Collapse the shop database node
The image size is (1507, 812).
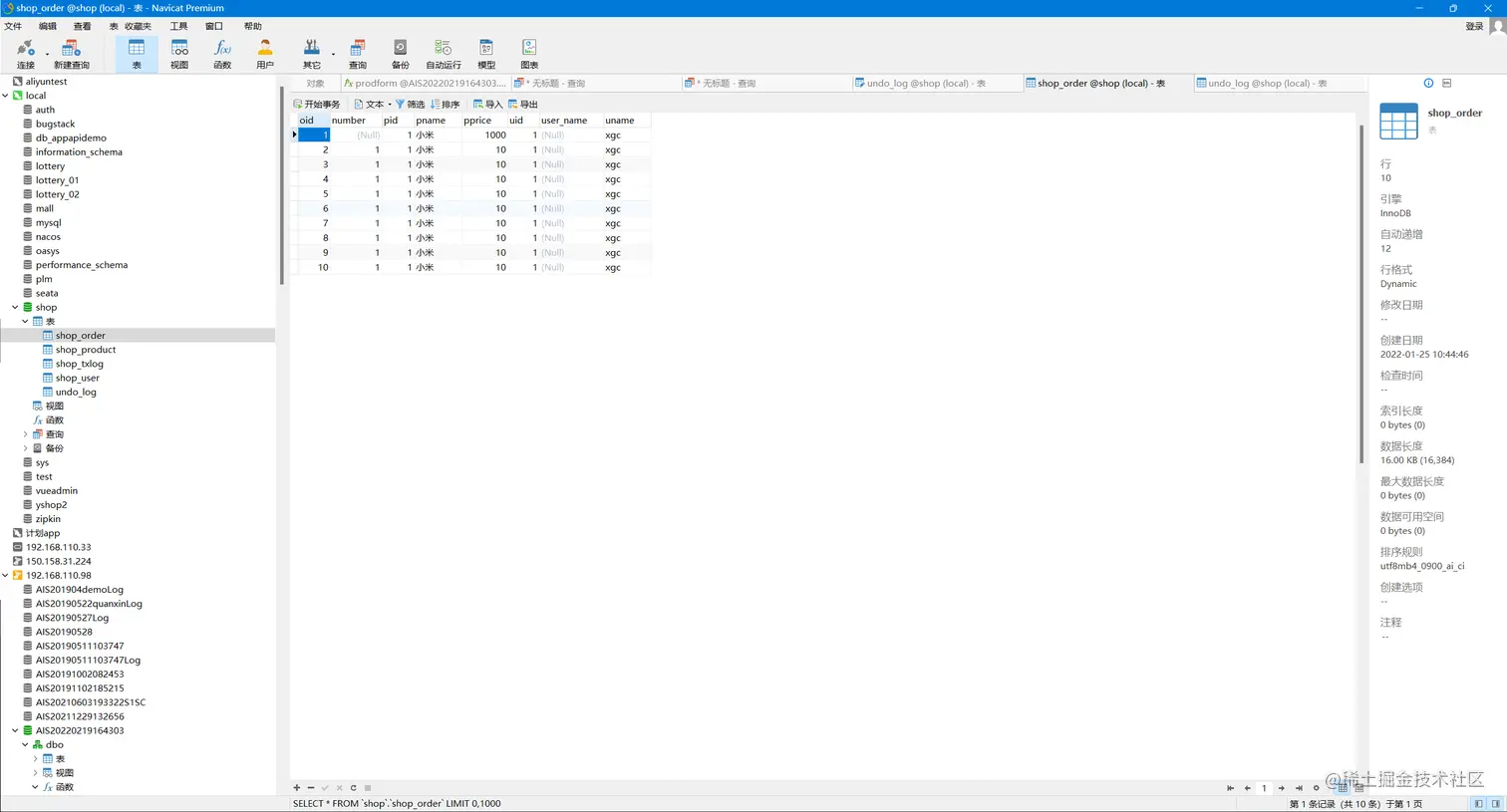click(x=15, y=307)
